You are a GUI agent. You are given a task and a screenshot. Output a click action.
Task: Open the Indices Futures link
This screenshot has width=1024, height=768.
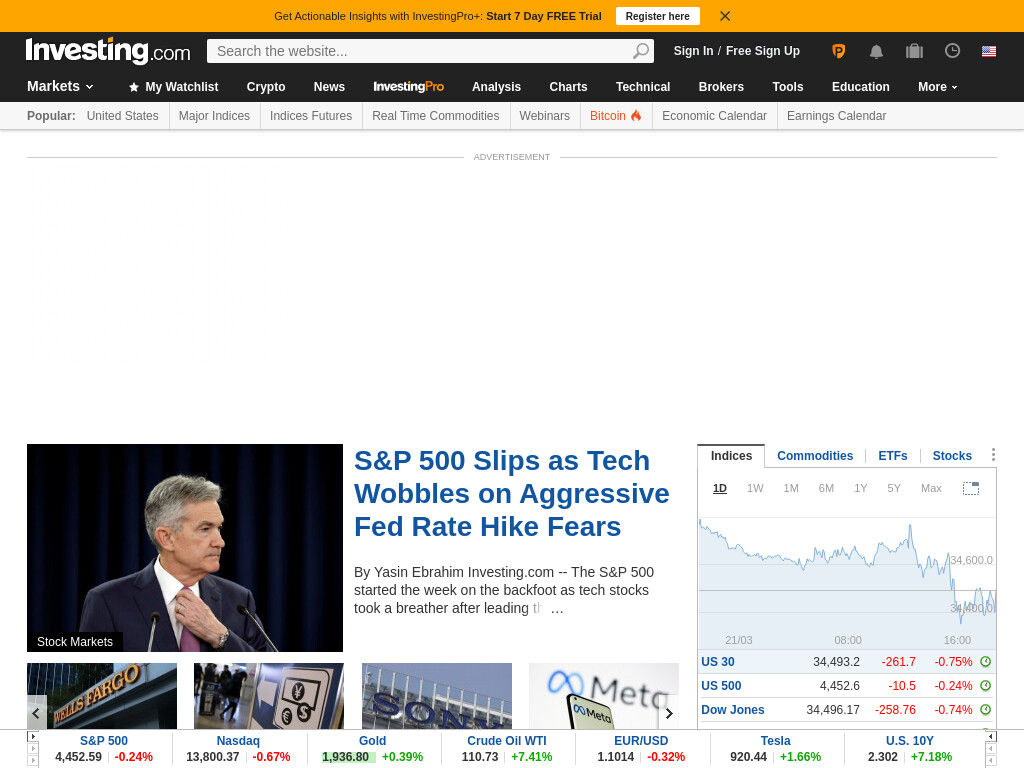coord(311,116)
